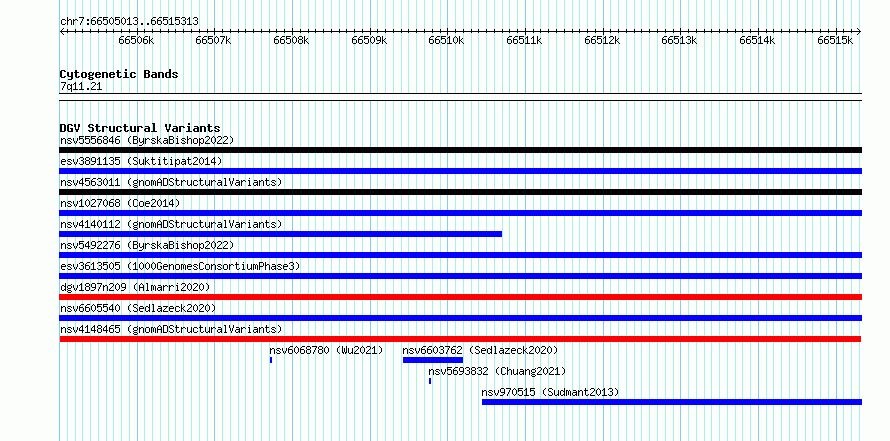Click the DGV Structural Variants track title

(140, 128)
